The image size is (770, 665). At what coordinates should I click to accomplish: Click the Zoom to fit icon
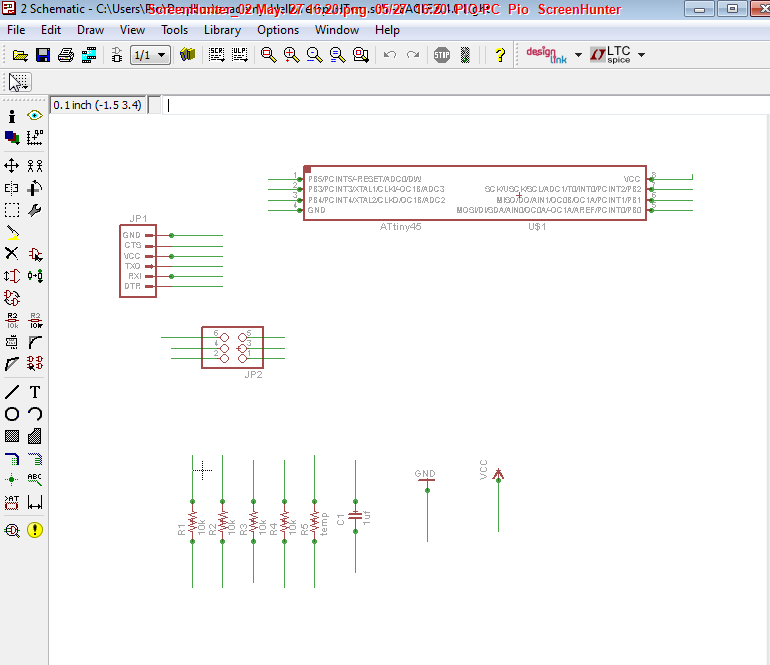pos(269,55)
